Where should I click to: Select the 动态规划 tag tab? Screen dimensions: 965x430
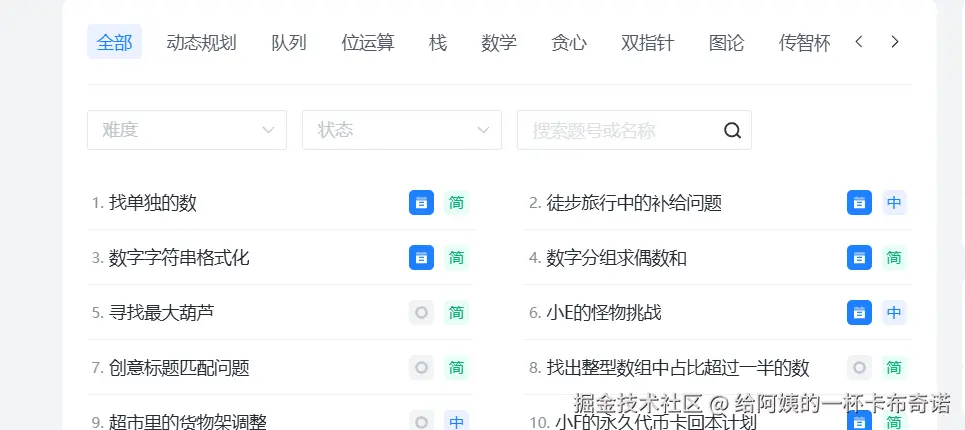[201, 42]
